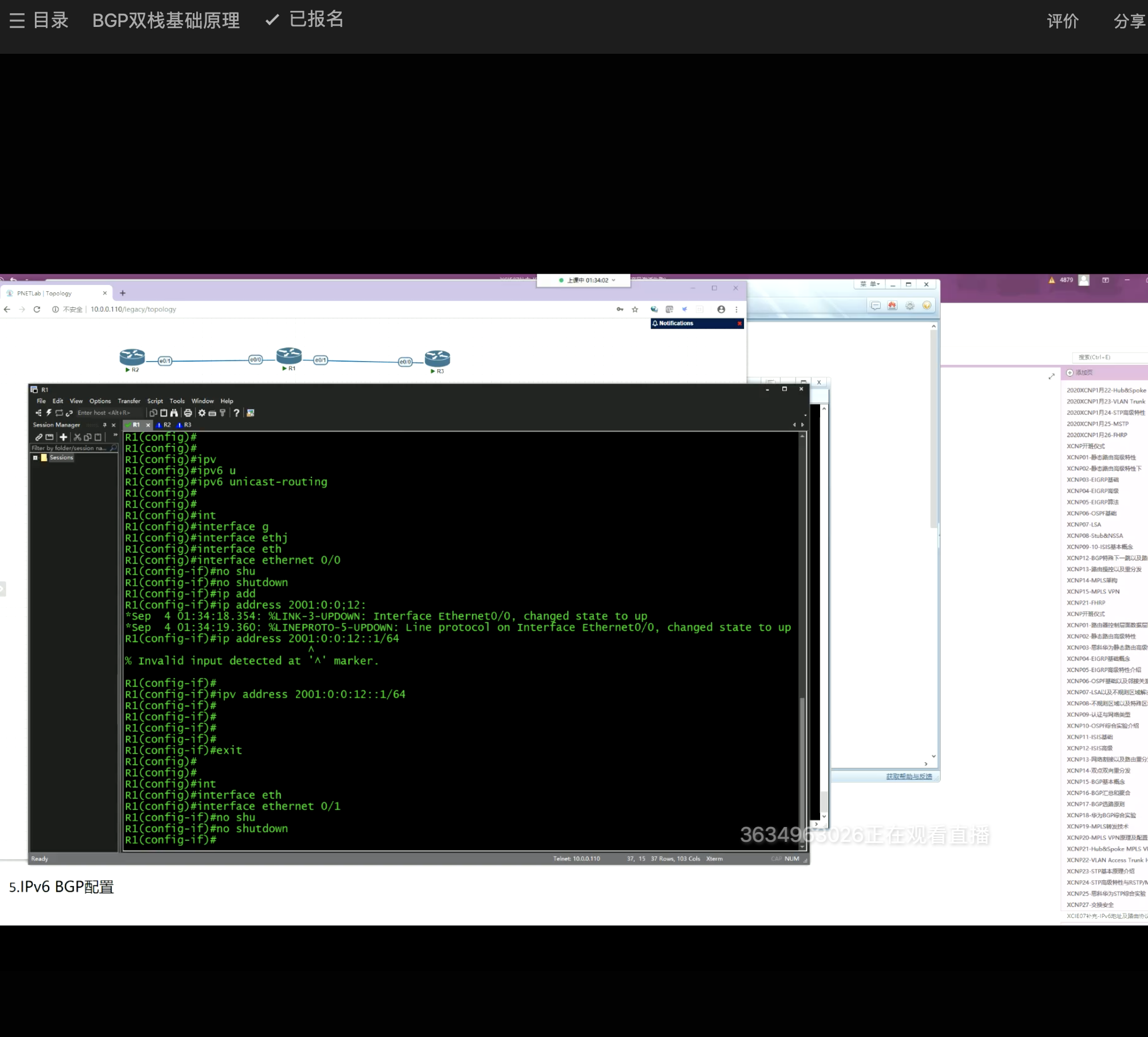Click Session Manager copy icon
1148x1037 pixels.
click(x=88, y=437)
